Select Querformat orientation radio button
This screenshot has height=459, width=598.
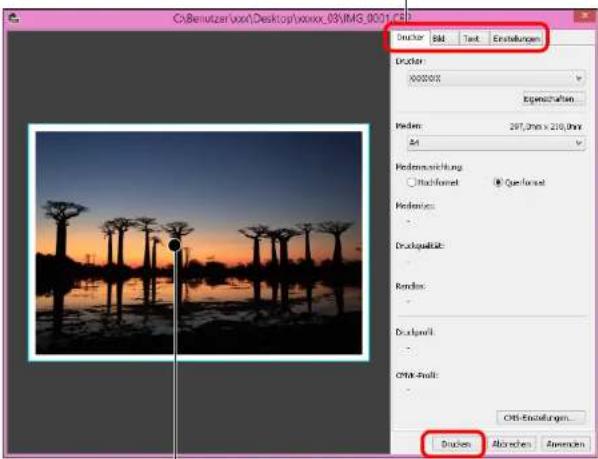(498, 183)
